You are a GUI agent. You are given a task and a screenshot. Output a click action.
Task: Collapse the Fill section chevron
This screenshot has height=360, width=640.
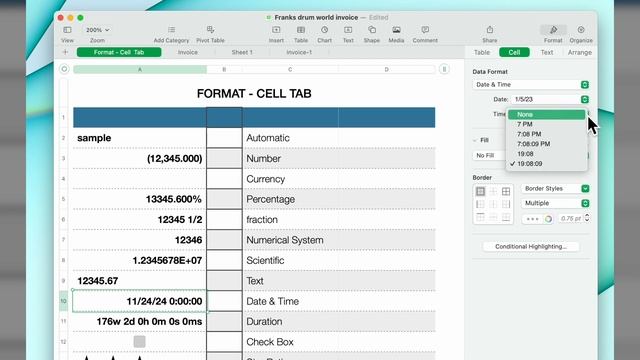(475, 140)
